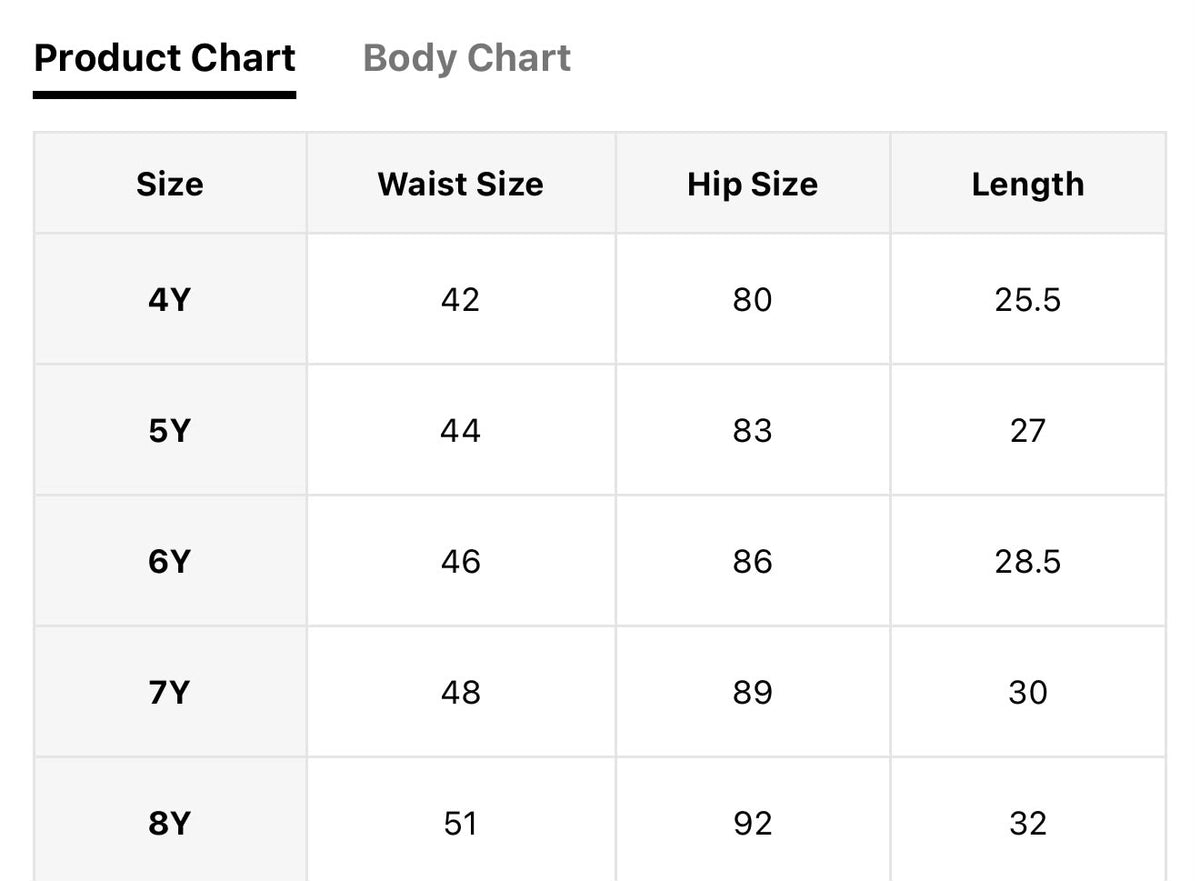The width and height of the screenshot is (1200, 881).
Task: Click waist value 42 for 4Y
Action: click(x=461, y=299)
